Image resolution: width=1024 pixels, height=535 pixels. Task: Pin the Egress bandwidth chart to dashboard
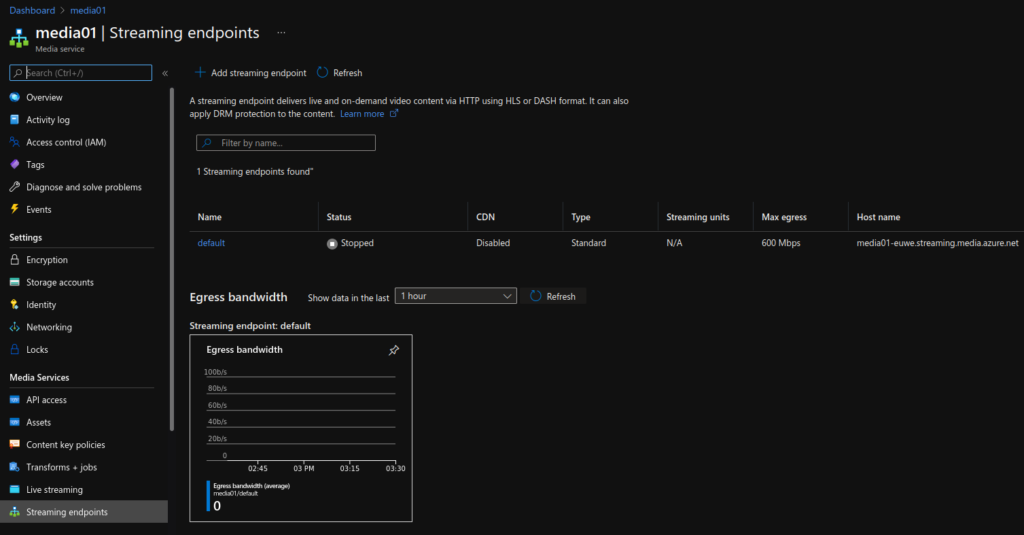pyautogui.click(x=394, y=350)
